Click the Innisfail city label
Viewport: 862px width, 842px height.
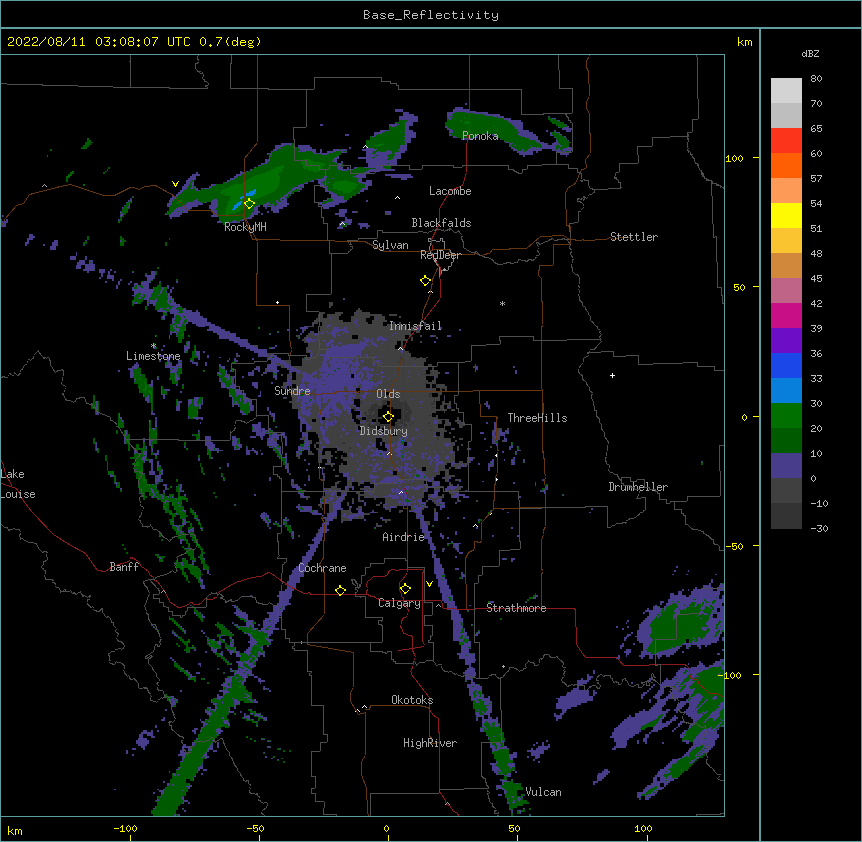point(415,326)
